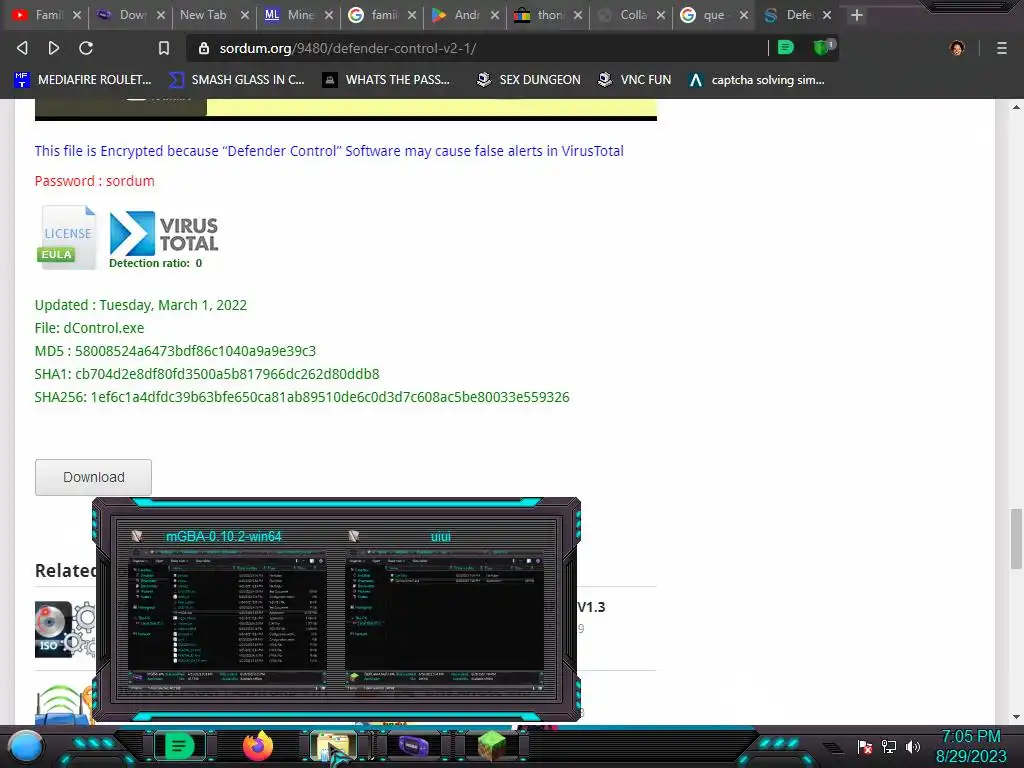Viewport: 1024px width, 768px height.
Task: Open the browser hamburger menu
Action: coord(1001,48)
